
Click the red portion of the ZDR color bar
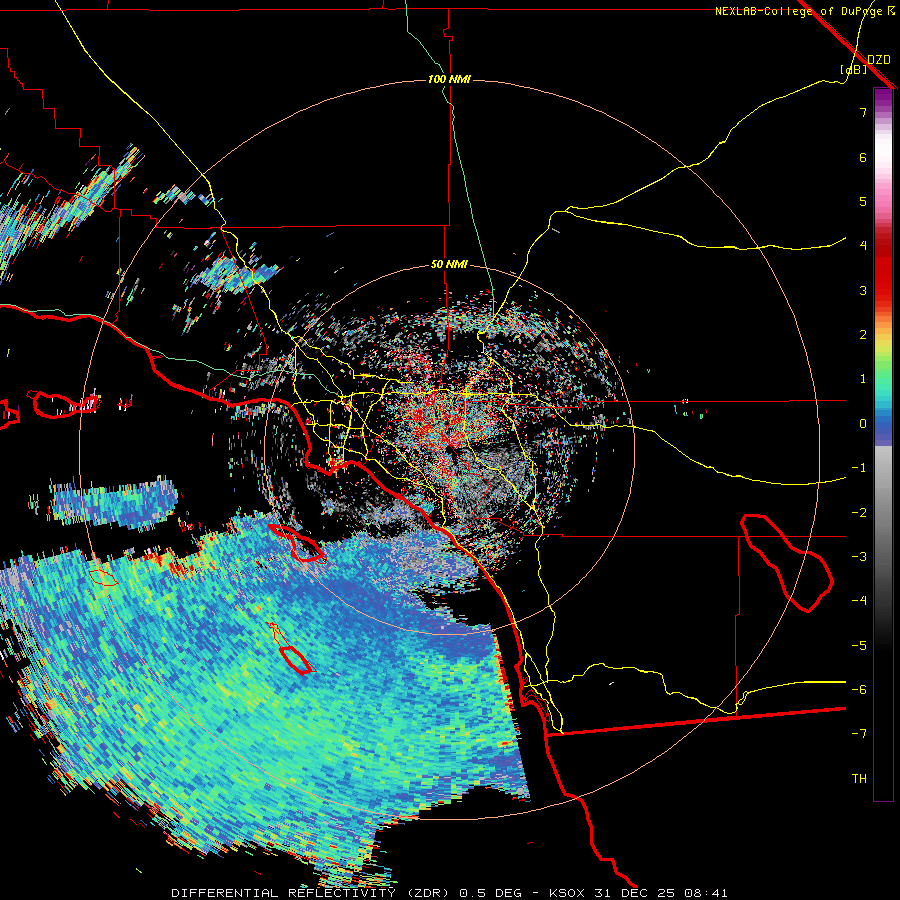tap(883, 270)
